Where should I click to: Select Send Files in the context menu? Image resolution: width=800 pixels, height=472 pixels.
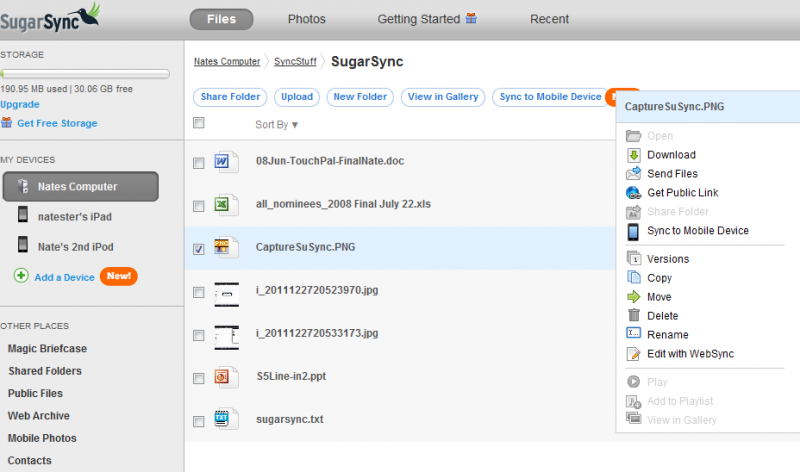(x=672, y=173)
